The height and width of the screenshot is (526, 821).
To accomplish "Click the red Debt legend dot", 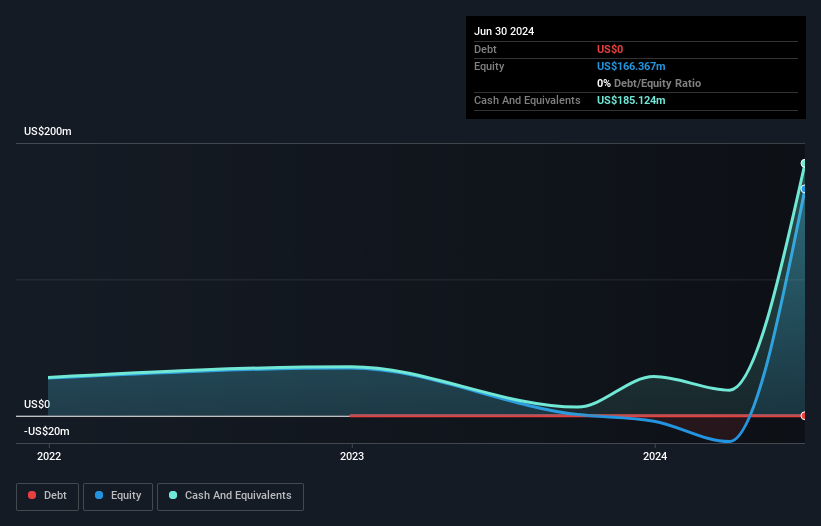I will click(x=32, y=495).
